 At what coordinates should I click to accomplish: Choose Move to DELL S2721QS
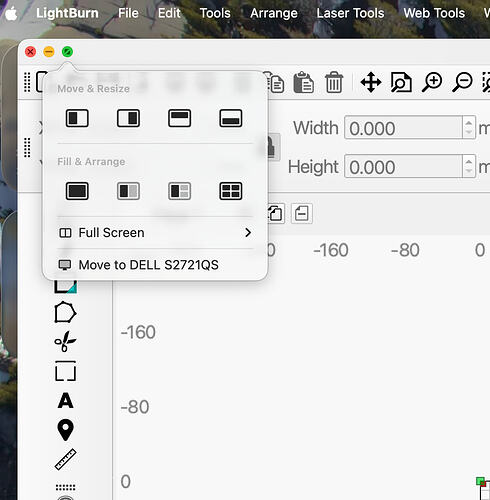pos(155,265)
